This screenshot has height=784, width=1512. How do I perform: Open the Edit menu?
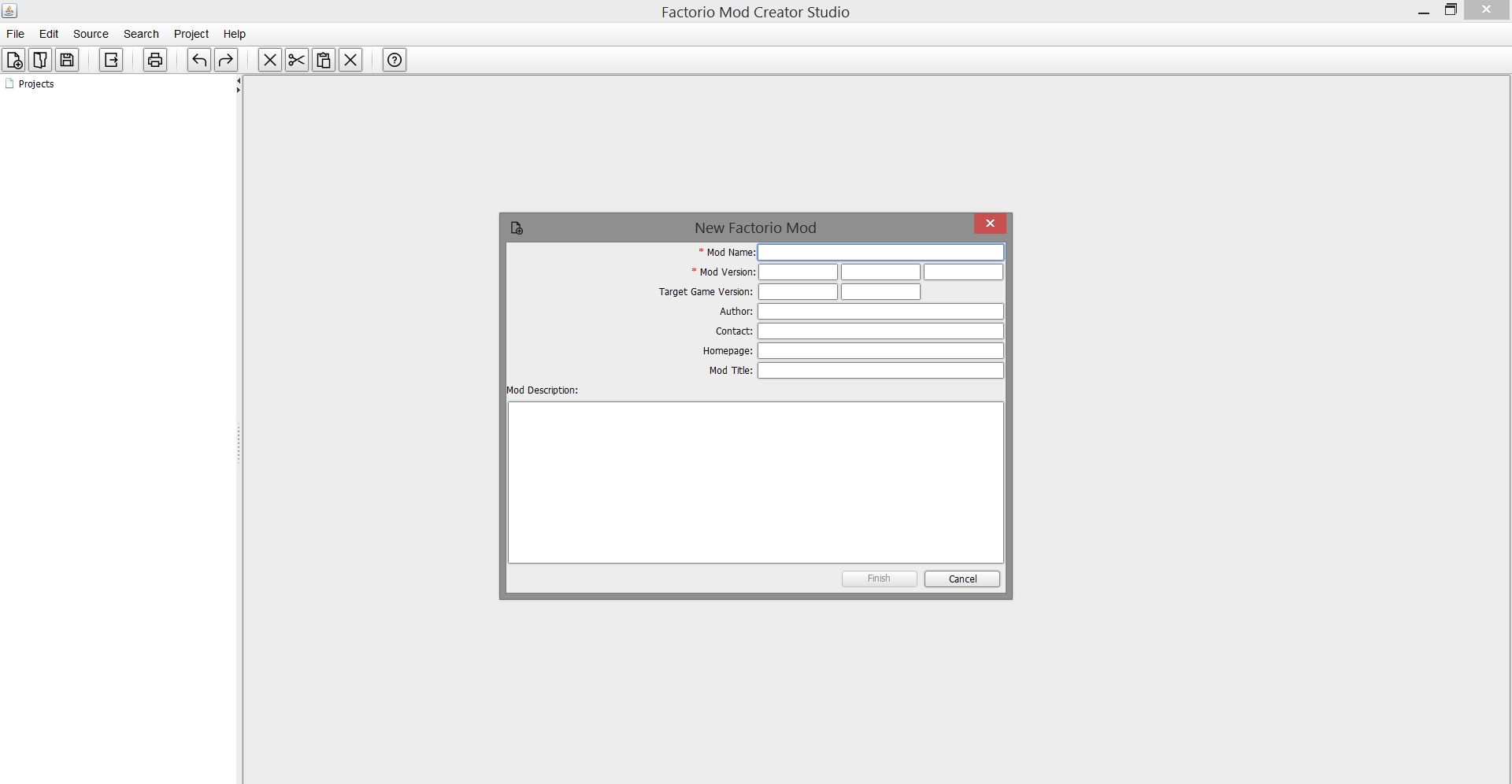coord(49,34)
